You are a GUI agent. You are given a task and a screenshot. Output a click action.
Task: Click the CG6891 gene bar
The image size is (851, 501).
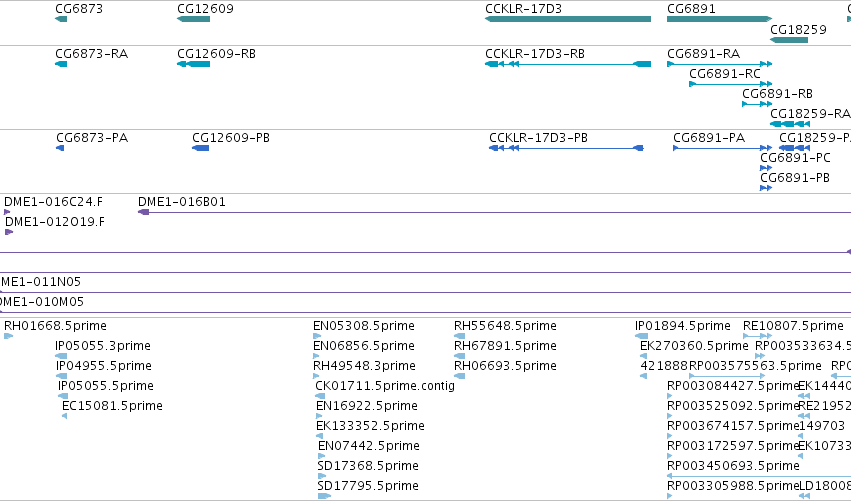click(719, 19)
